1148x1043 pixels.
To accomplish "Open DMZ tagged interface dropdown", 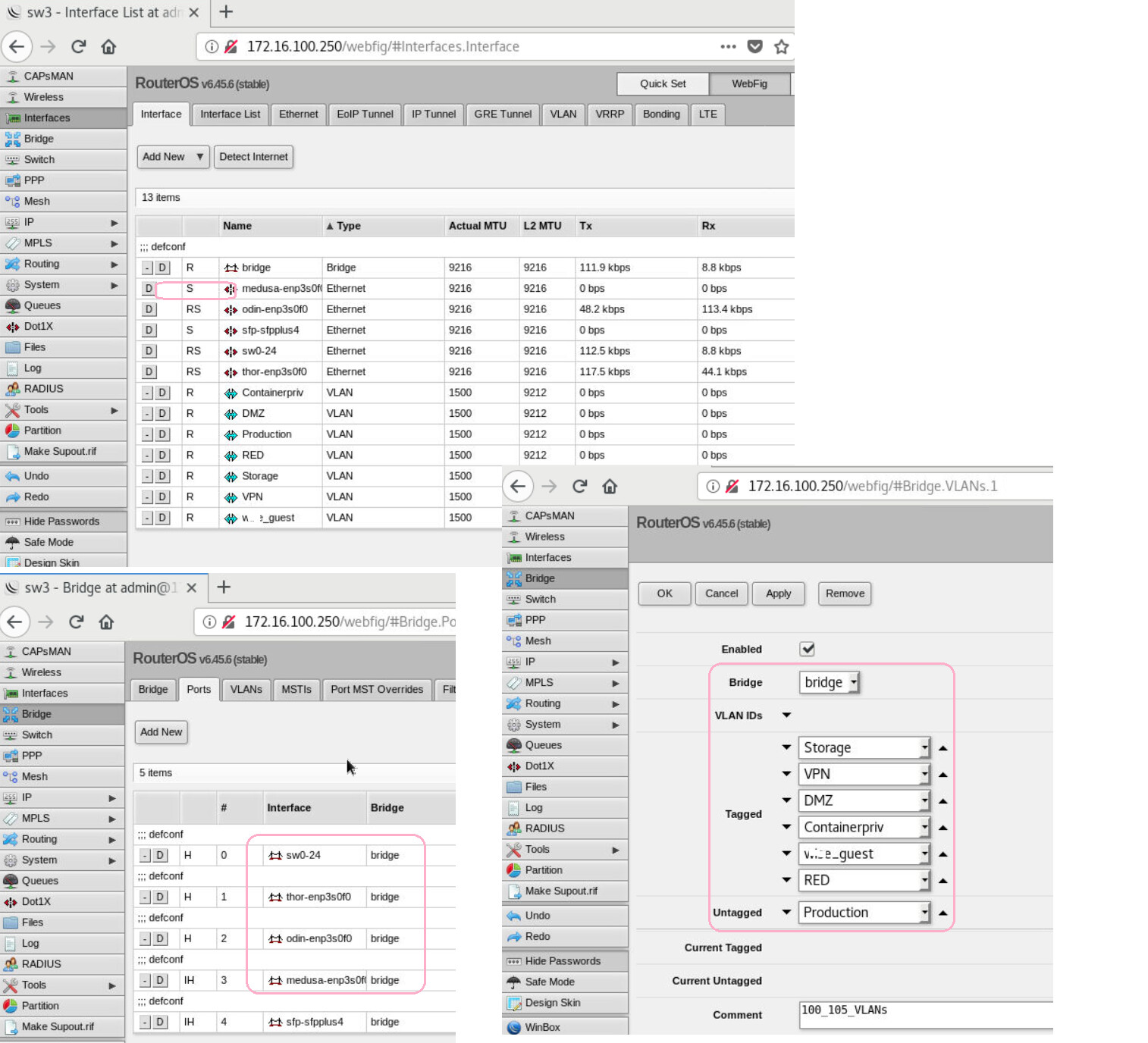I will [864, 800].
